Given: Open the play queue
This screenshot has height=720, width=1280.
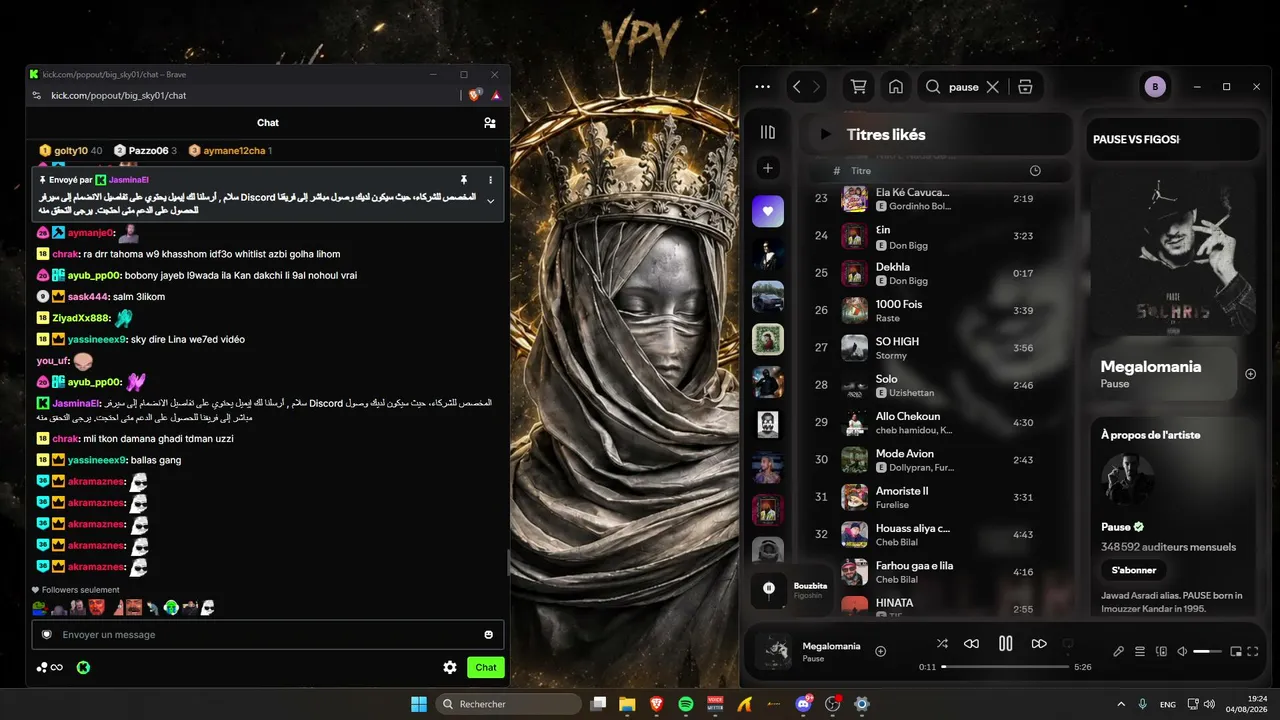Looking at the screenshot, I should click(x=1140, y=651).
